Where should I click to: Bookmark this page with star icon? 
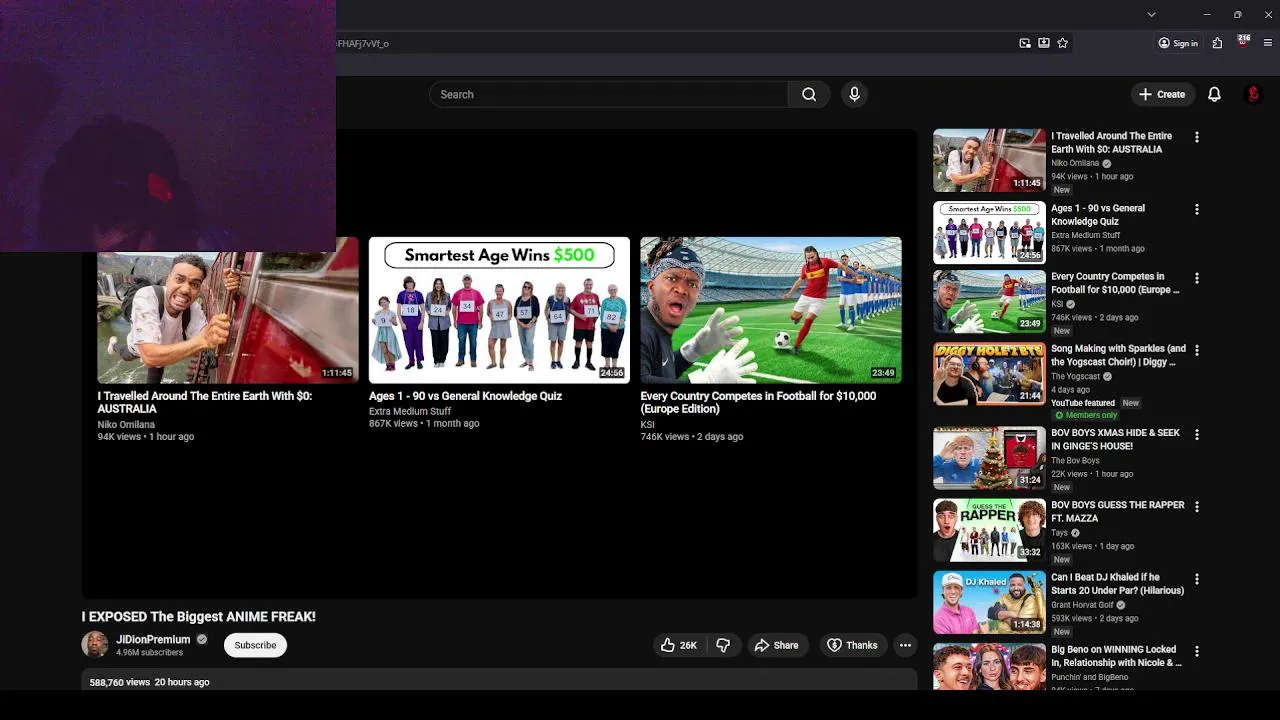click(1063, 43)
